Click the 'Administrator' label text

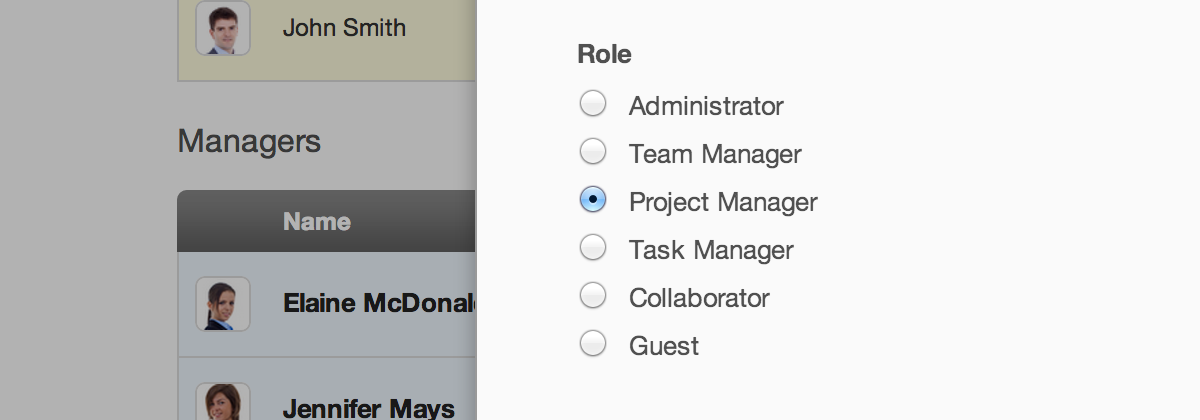point(706,106)
